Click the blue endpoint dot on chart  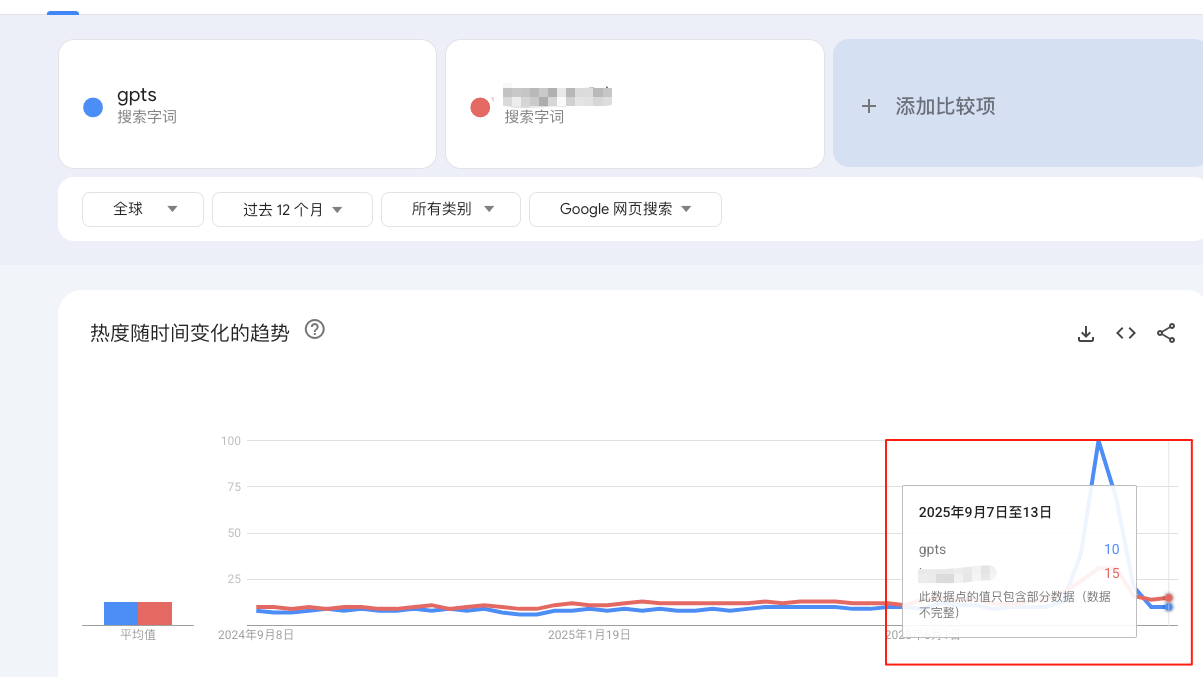click(1168, 606)
